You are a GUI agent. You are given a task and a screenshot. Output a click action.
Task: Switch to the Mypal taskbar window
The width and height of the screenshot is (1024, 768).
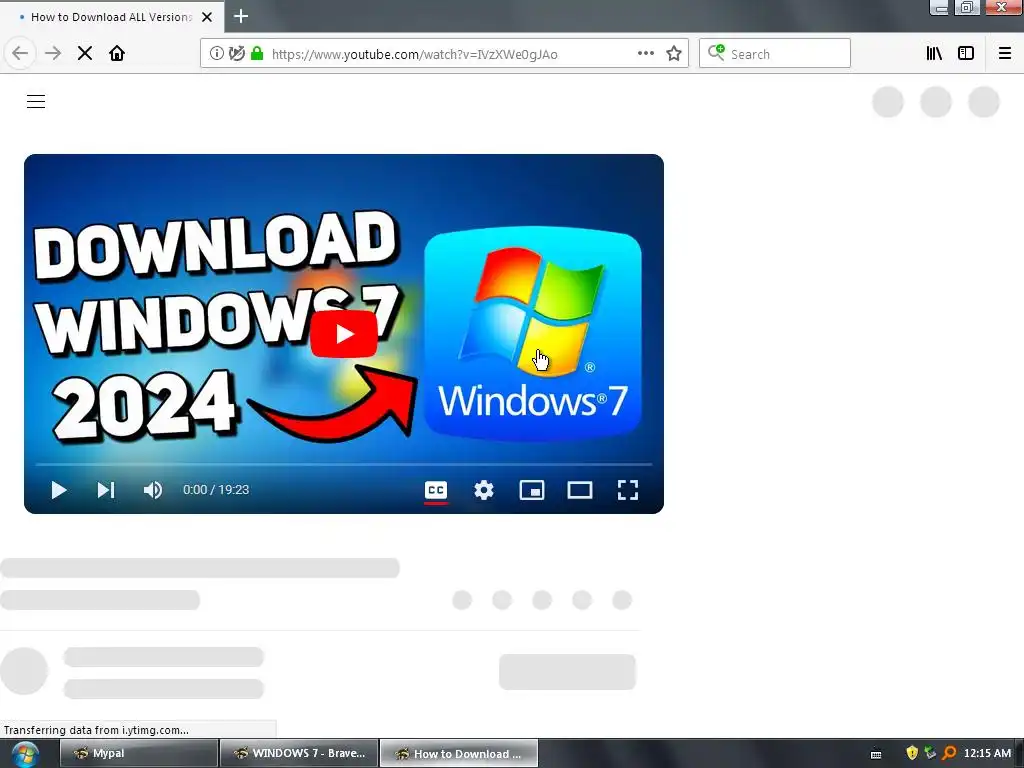click(139, 754)
